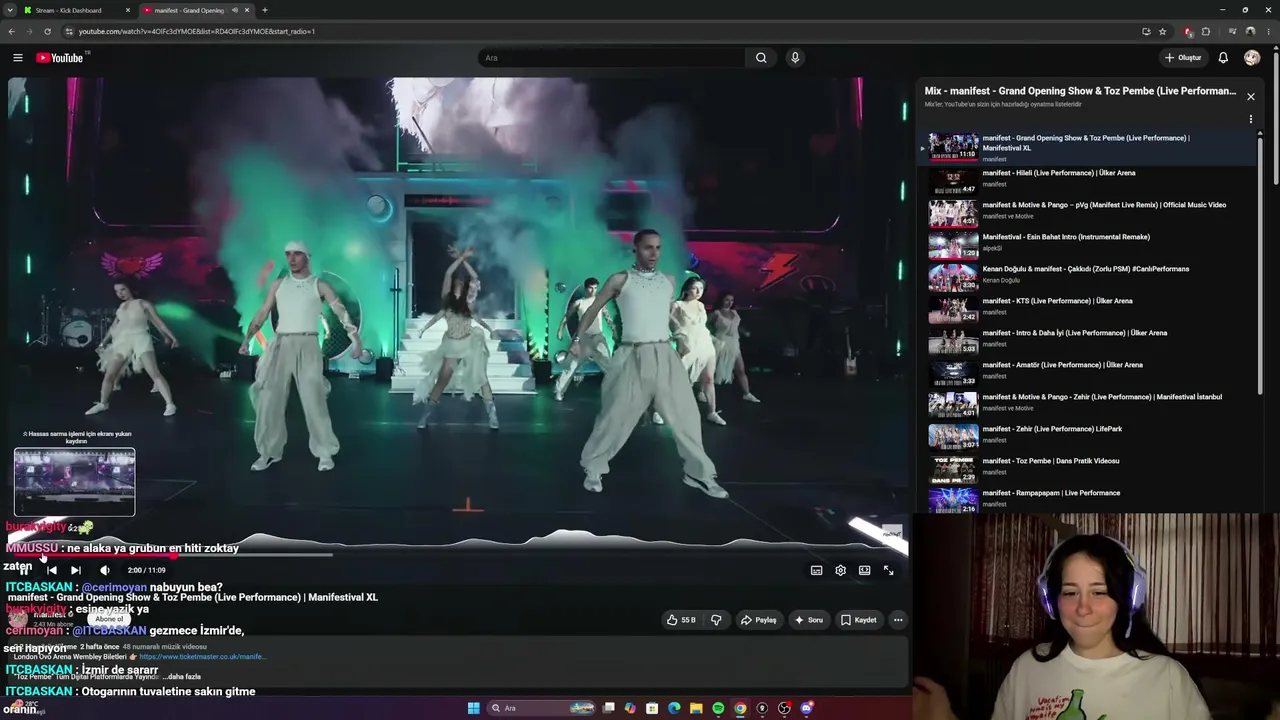Open the YouTube guide hamburger menu
This screenshot has height=720, width=1280.
click(x=17, y=58)
